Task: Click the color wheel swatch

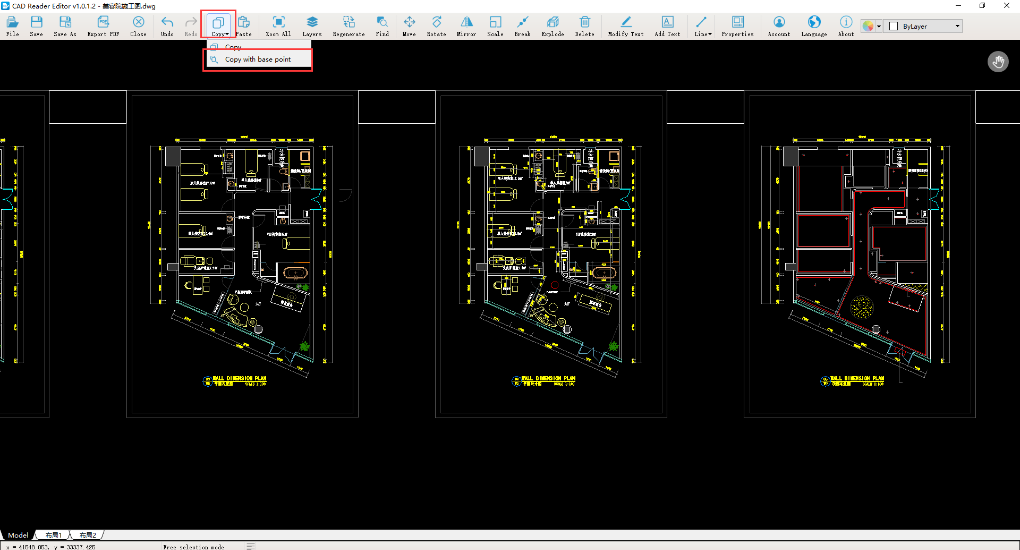Action: click(868, 26)
